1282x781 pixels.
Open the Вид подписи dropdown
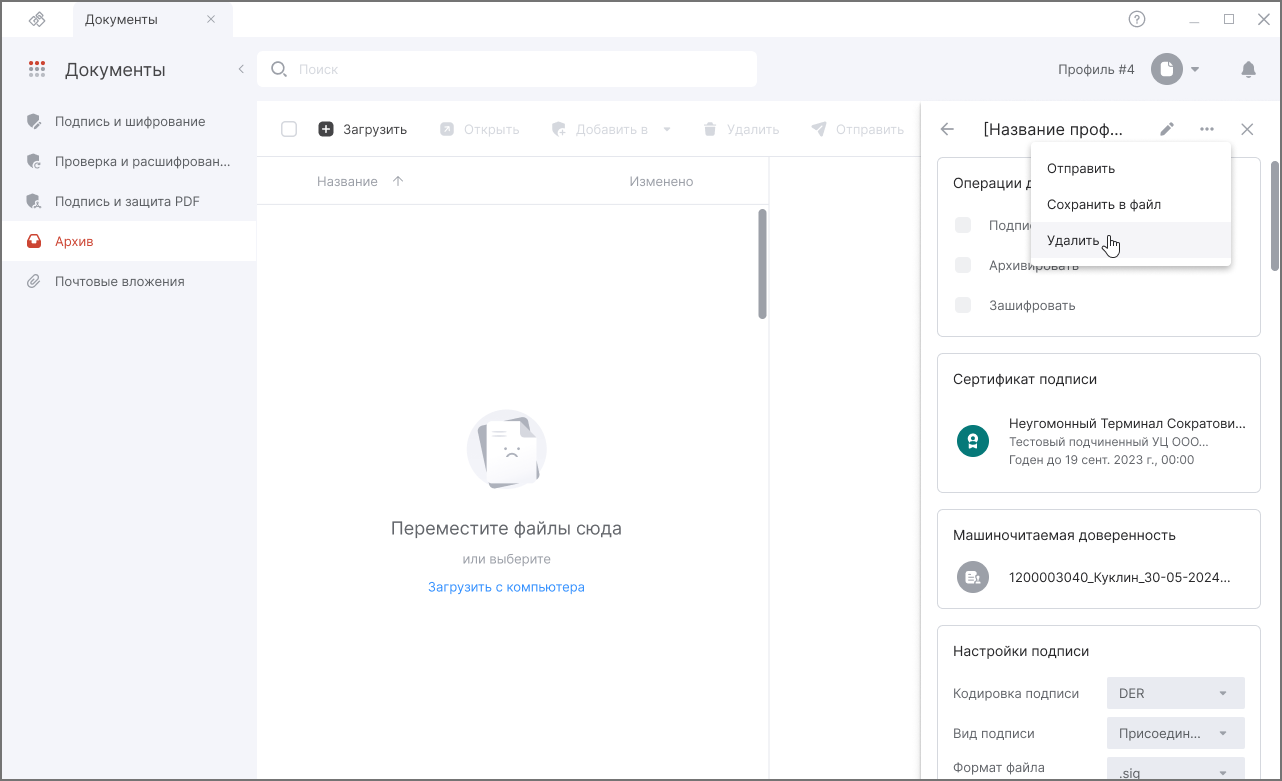(x=1176, y=733)
